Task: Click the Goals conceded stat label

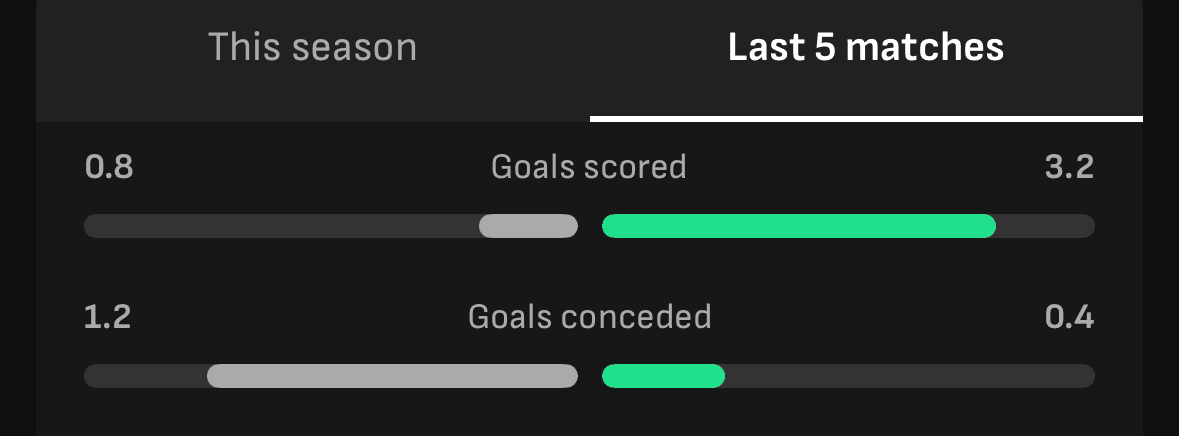Action: pyautogui.click(x=589, y=317)
